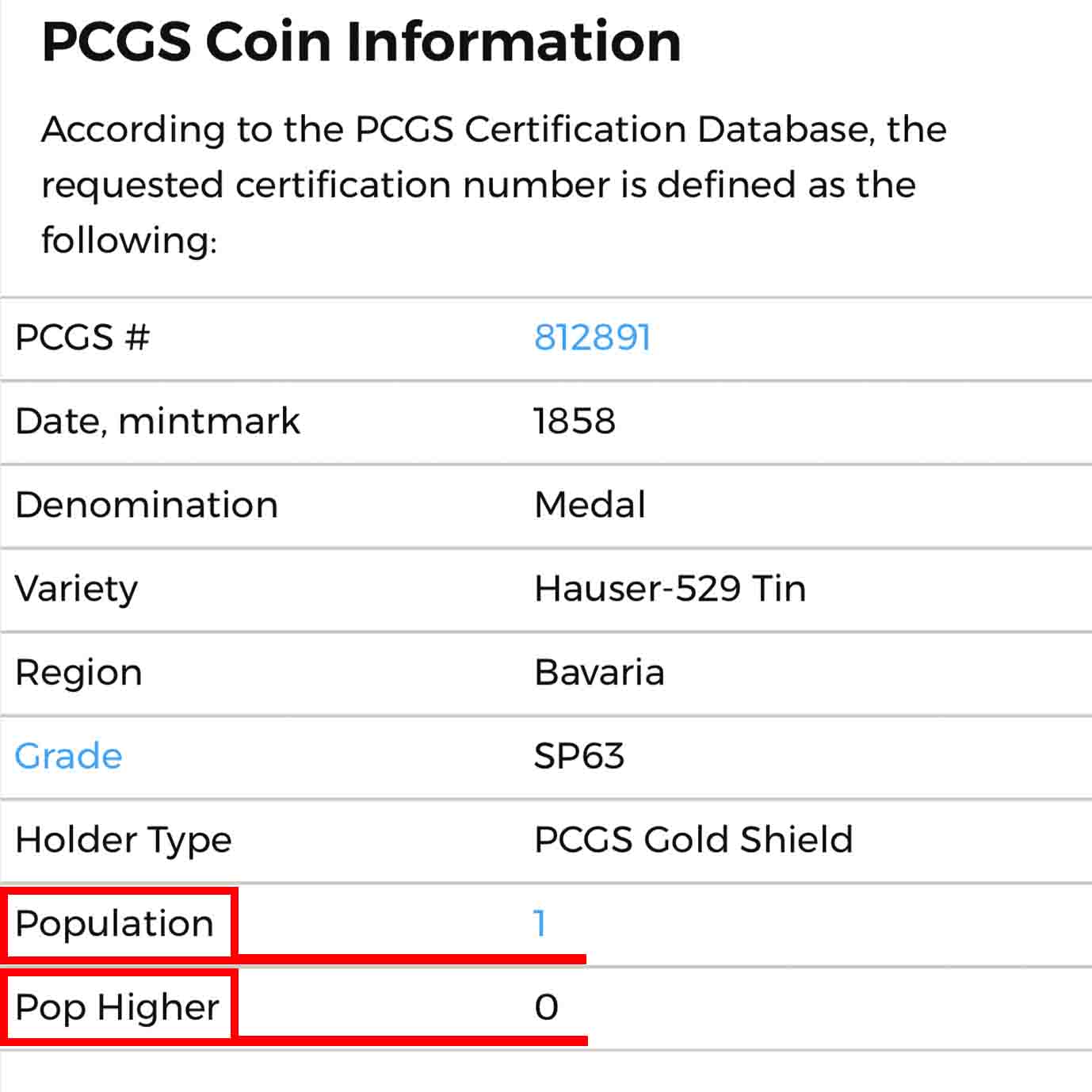Select the 1858 date value
The width and height of the screenshot is (1092, 1092).
tap(575, 421)
